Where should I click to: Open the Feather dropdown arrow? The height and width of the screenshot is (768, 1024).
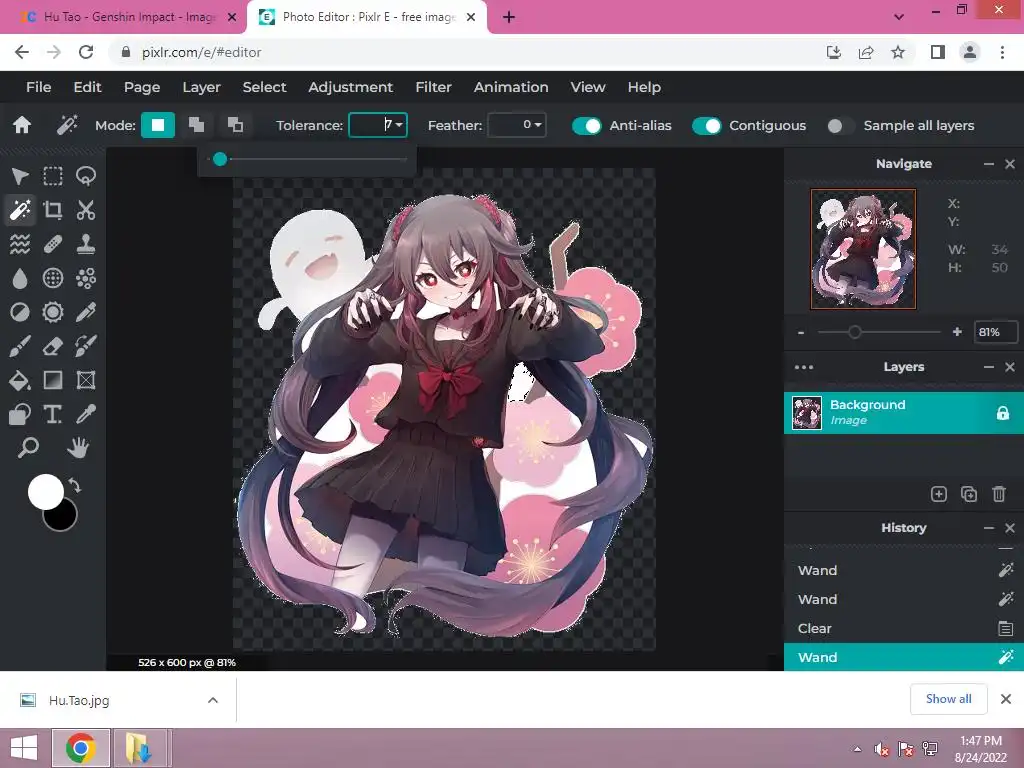click(538, 125)
